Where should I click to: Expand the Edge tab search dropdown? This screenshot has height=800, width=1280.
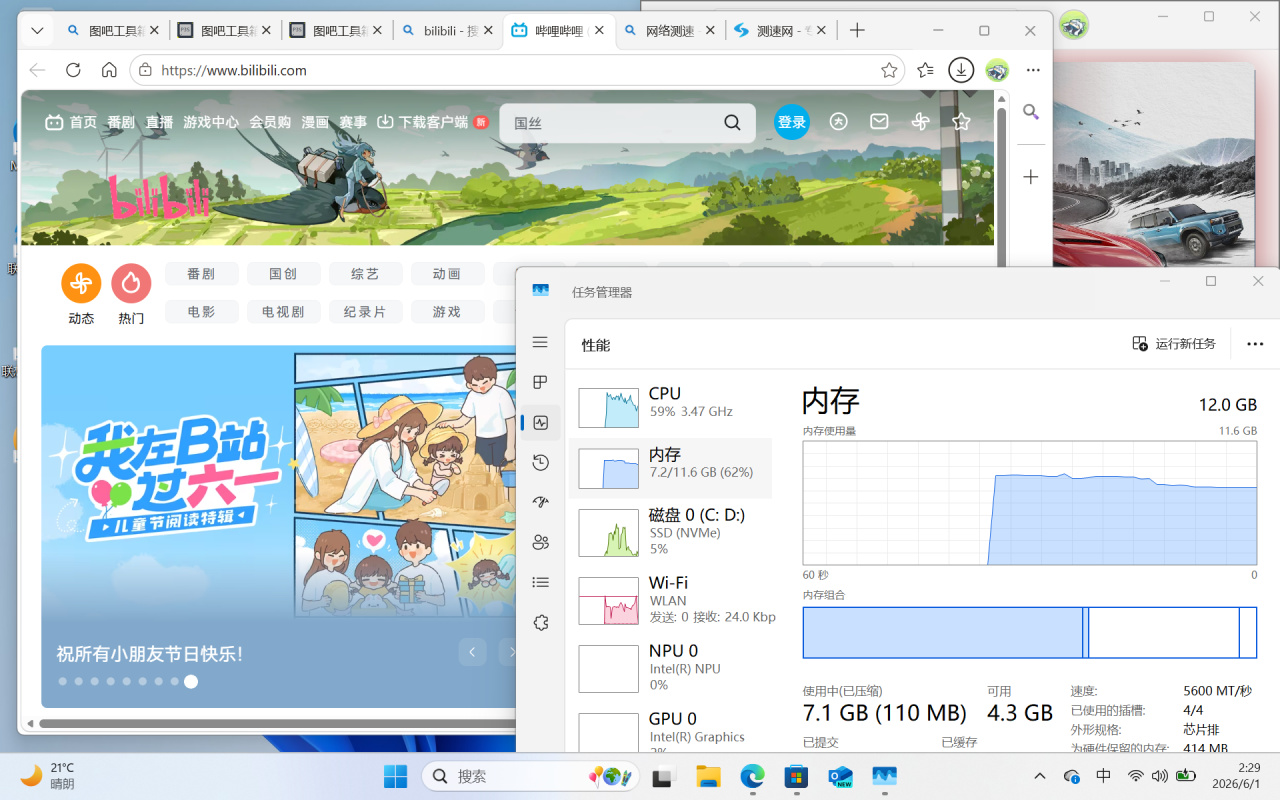(37, 31)
